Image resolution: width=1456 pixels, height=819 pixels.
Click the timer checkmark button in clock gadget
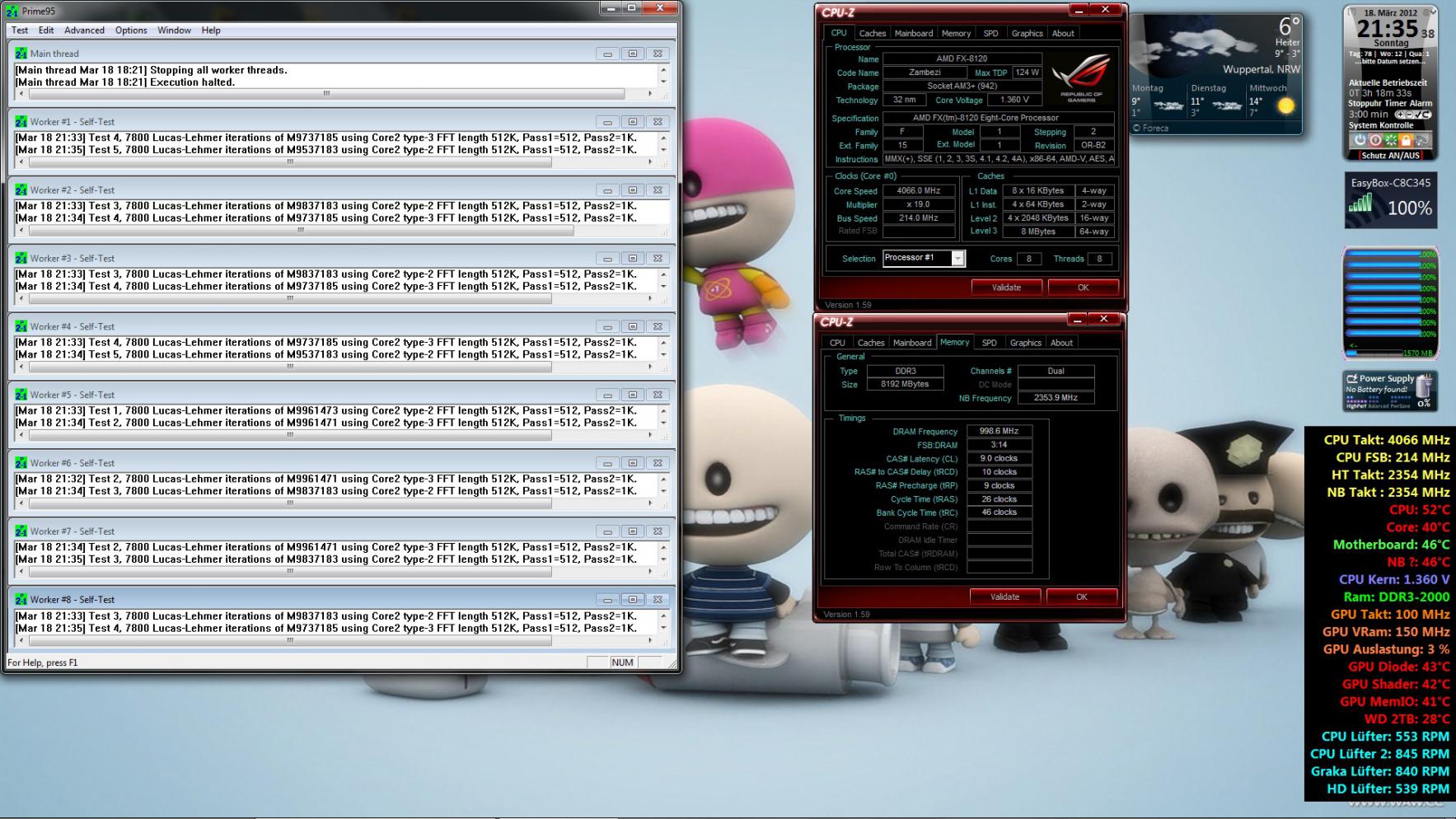pos(1417,115)
